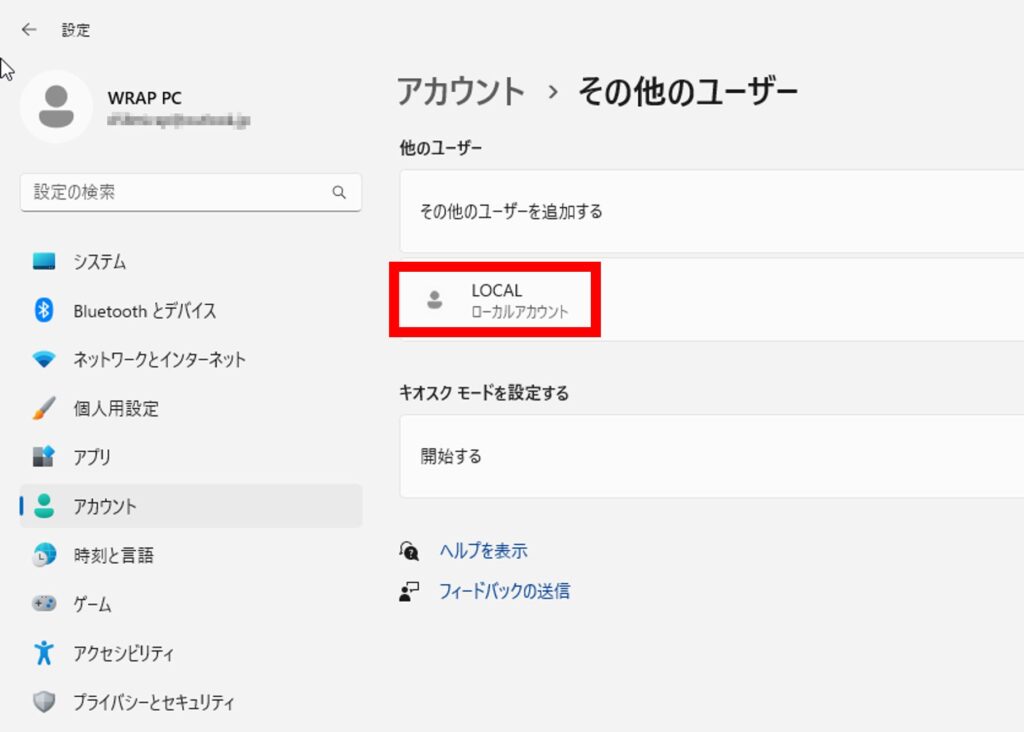Viewport: 1024px width, 732px height.
Task: Click the WRAP PC profile avatar
Action: point(57,107)
